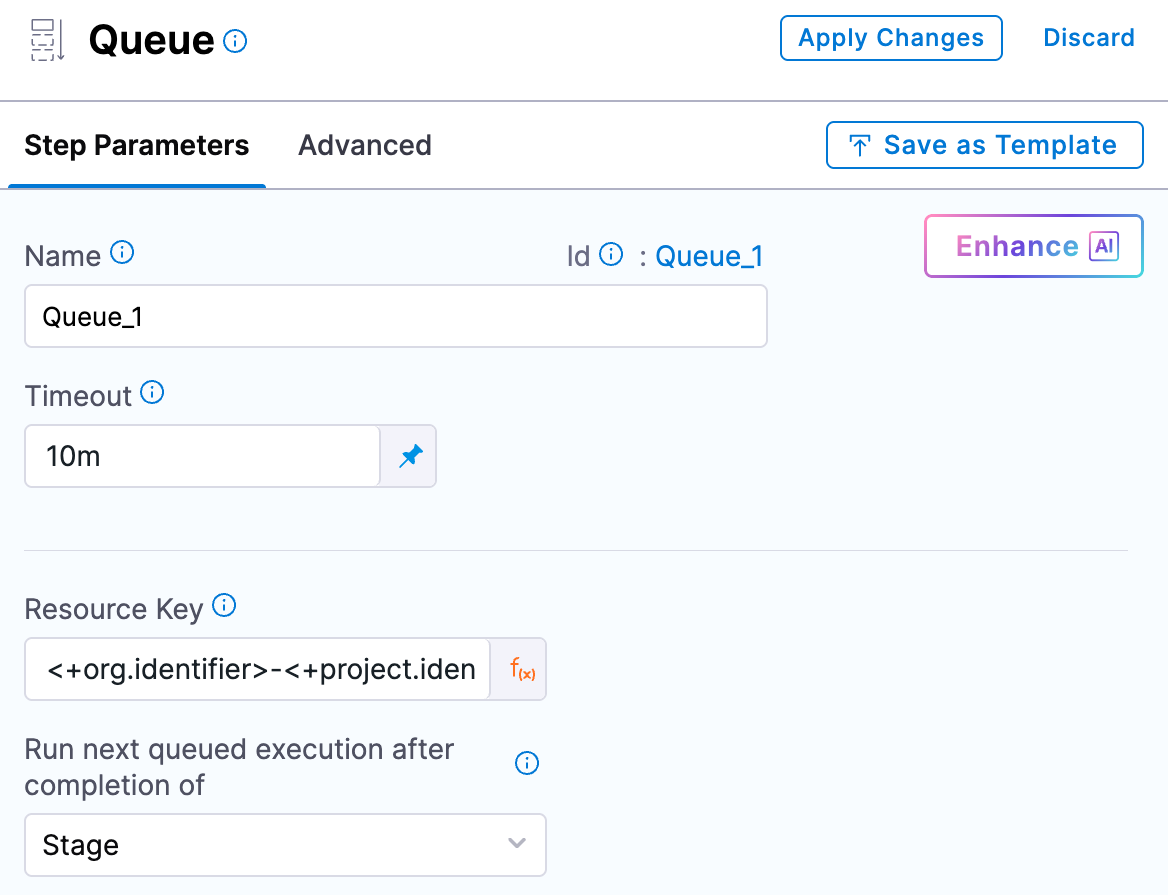Image resolution: width=1168 pixels, height=895 pixels.
Task: Select the Step Parameters tab
Action: tap(137, 146)
